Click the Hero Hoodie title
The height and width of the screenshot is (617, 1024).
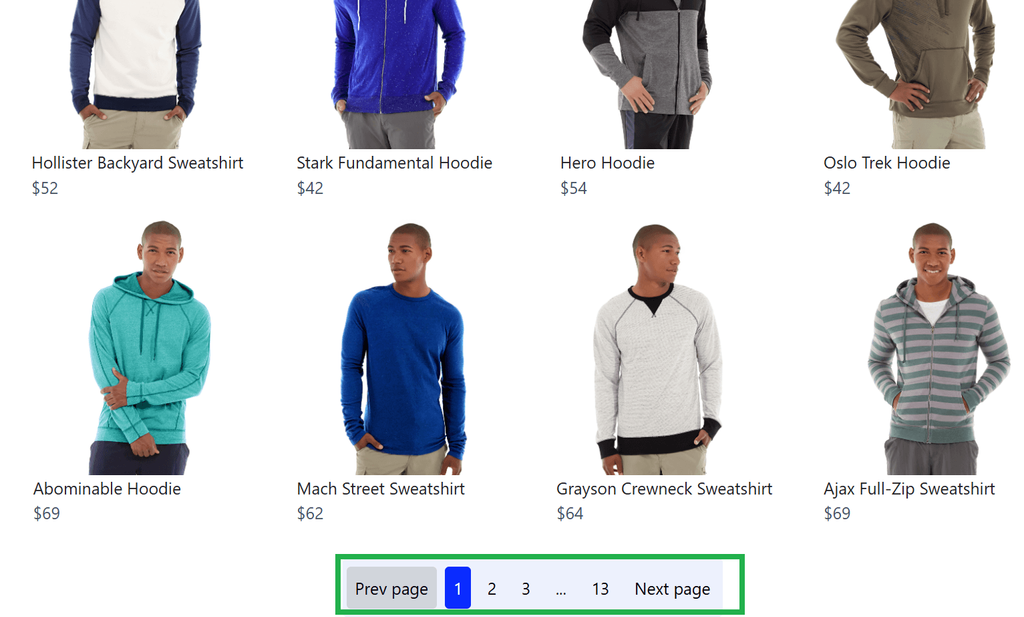point(607,163)
